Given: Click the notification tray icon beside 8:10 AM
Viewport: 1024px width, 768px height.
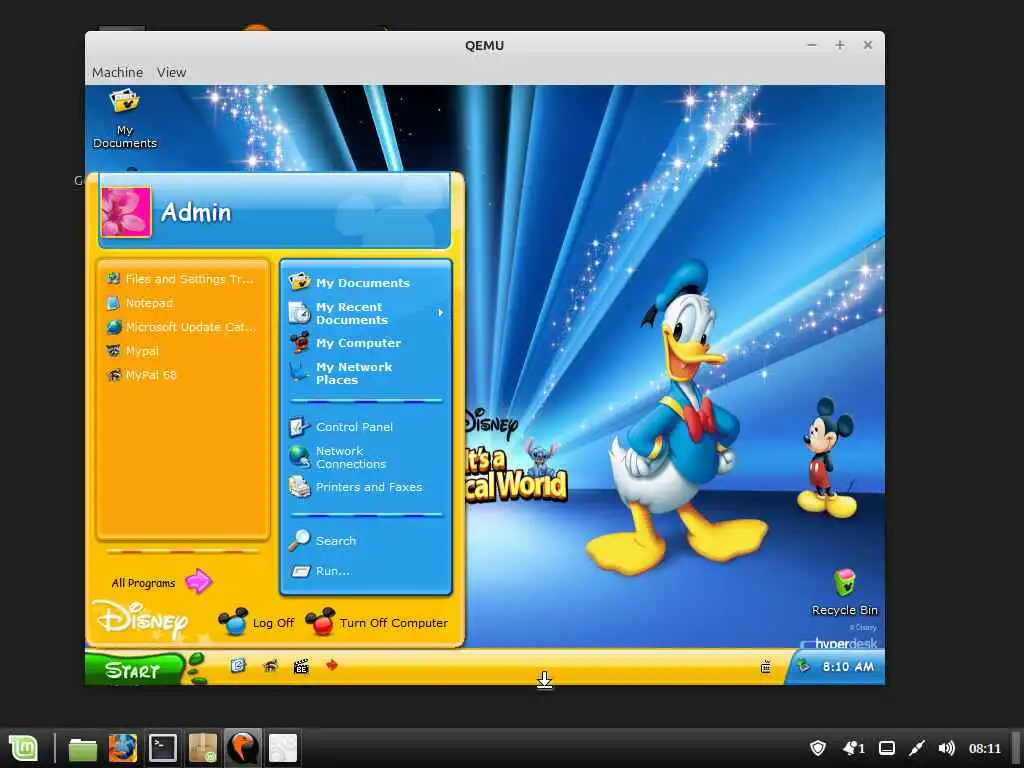Looking at the screenshot, I should (803, 666).
